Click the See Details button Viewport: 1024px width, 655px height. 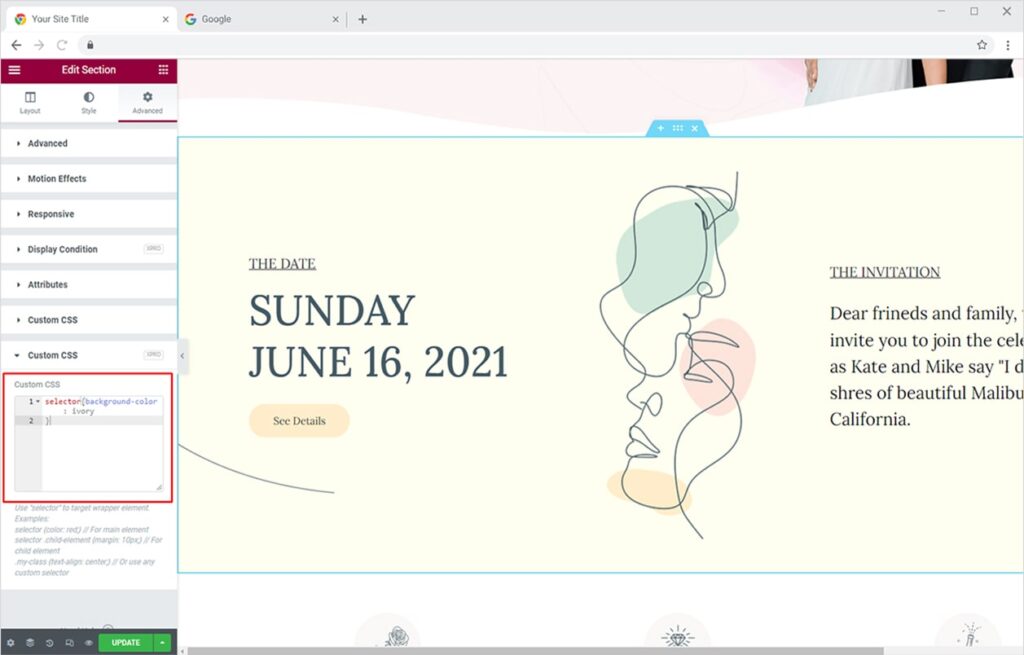(x=299, y=421)
